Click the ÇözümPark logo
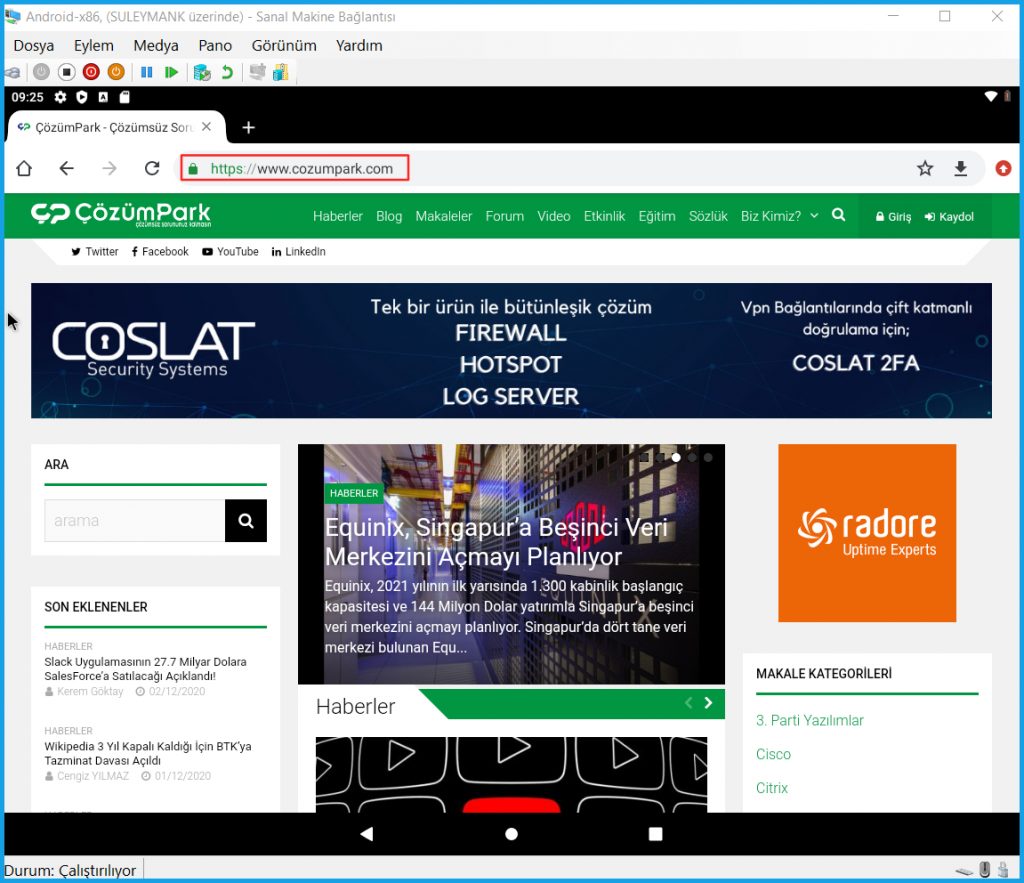 click(121, 214)
